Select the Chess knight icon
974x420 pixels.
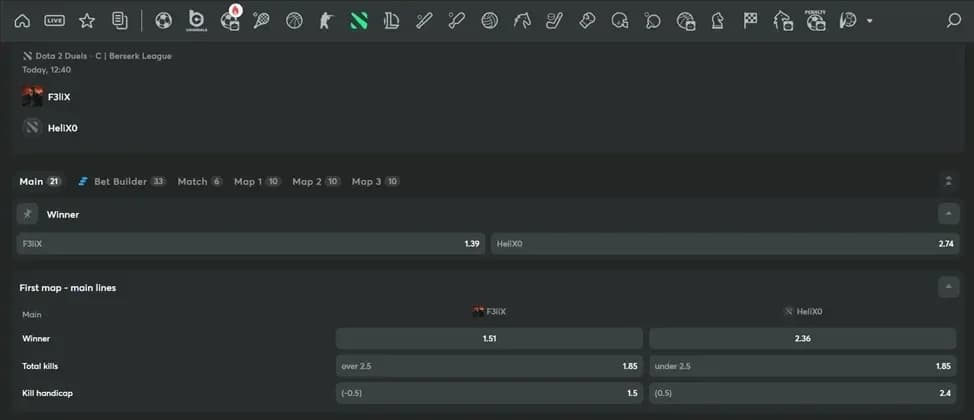pos(717,21)
